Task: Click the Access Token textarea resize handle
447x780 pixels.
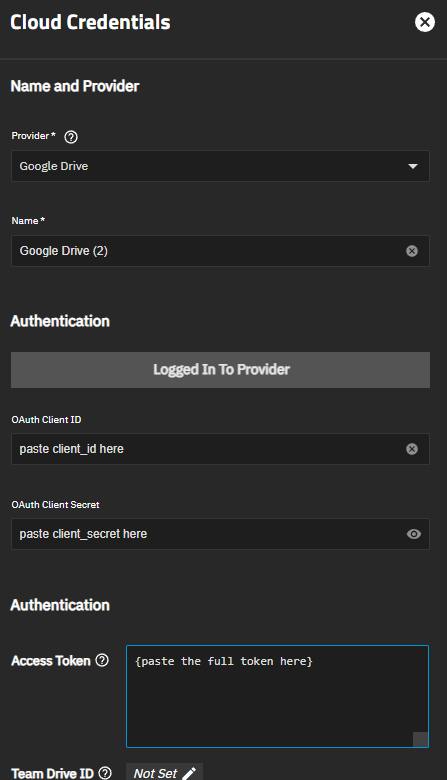Action: click(x=420, y=739)
